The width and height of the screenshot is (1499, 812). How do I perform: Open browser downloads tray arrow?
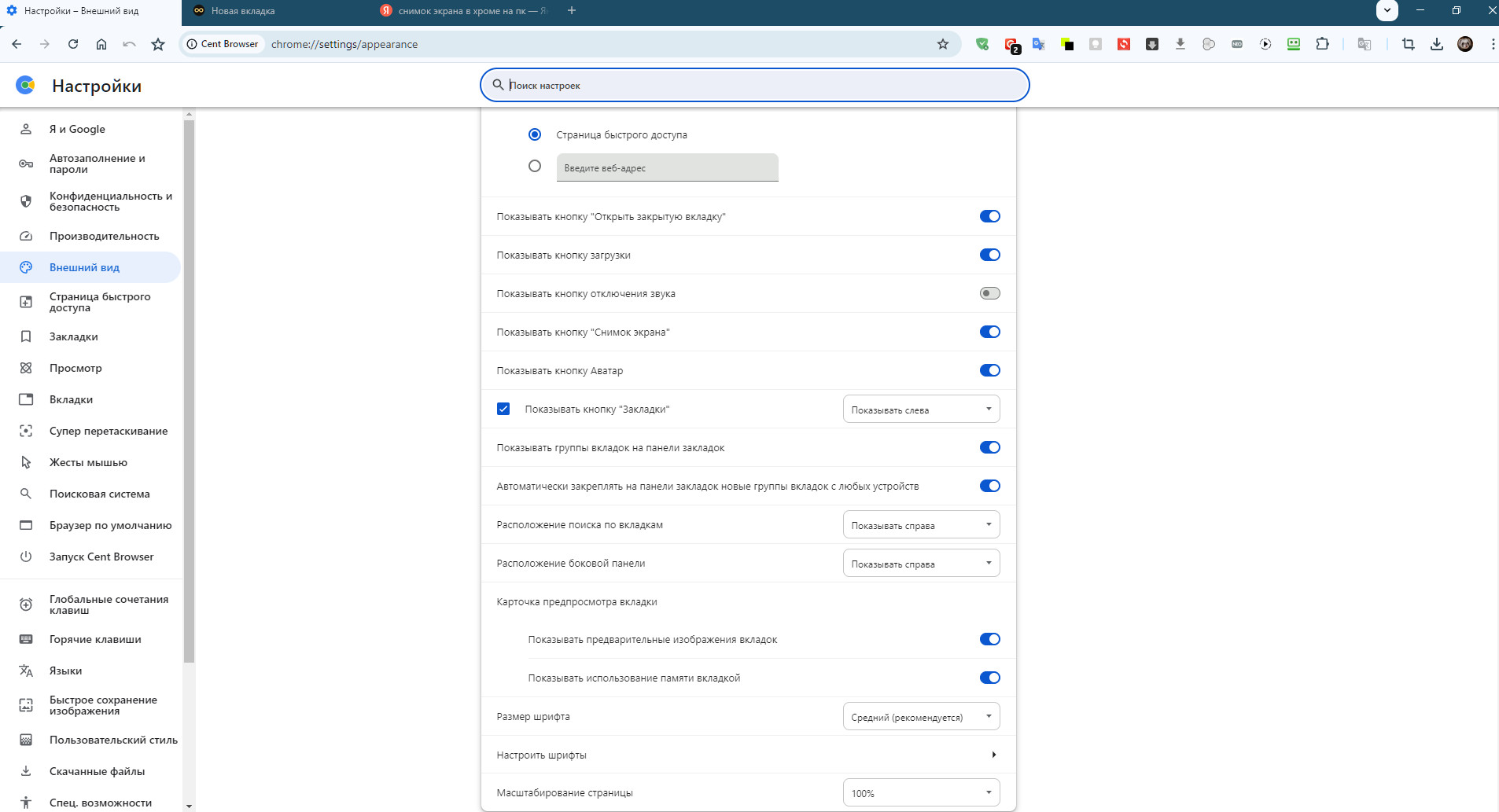(x=1437, y=44)
